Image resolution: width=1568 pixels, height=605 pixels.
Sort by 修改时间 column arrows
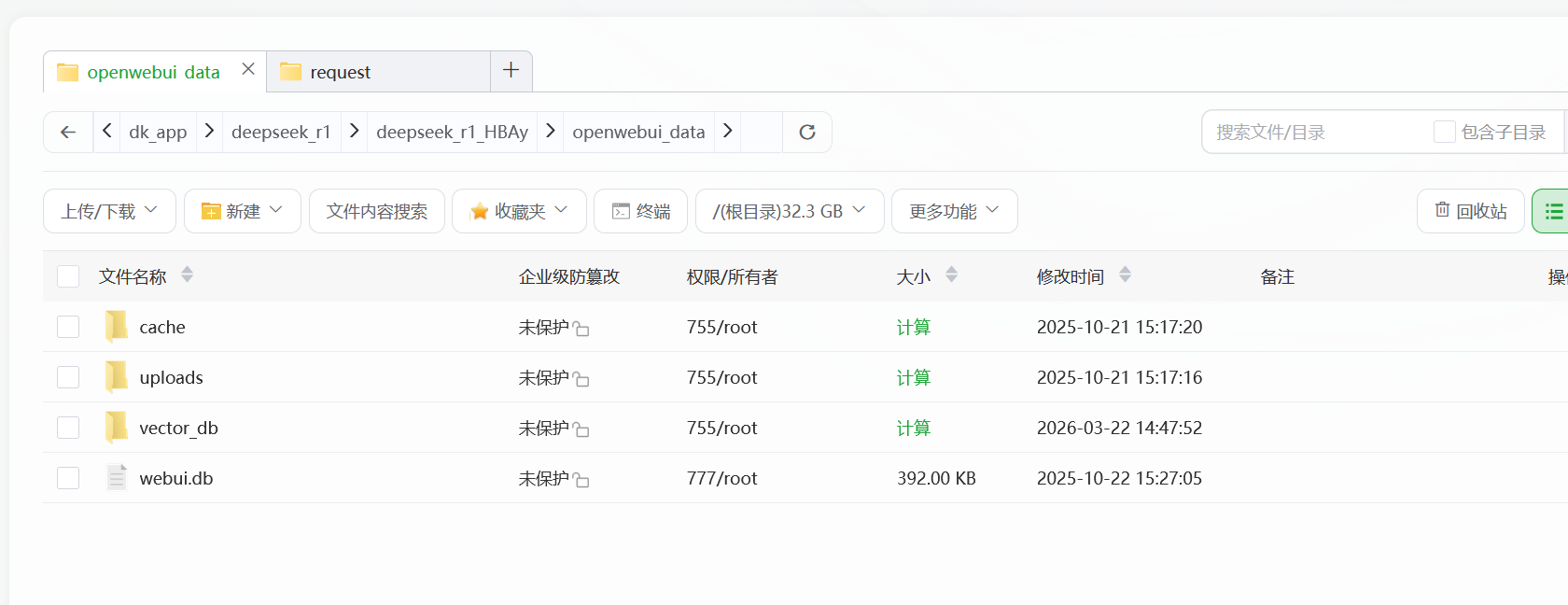pos(1125,274)
